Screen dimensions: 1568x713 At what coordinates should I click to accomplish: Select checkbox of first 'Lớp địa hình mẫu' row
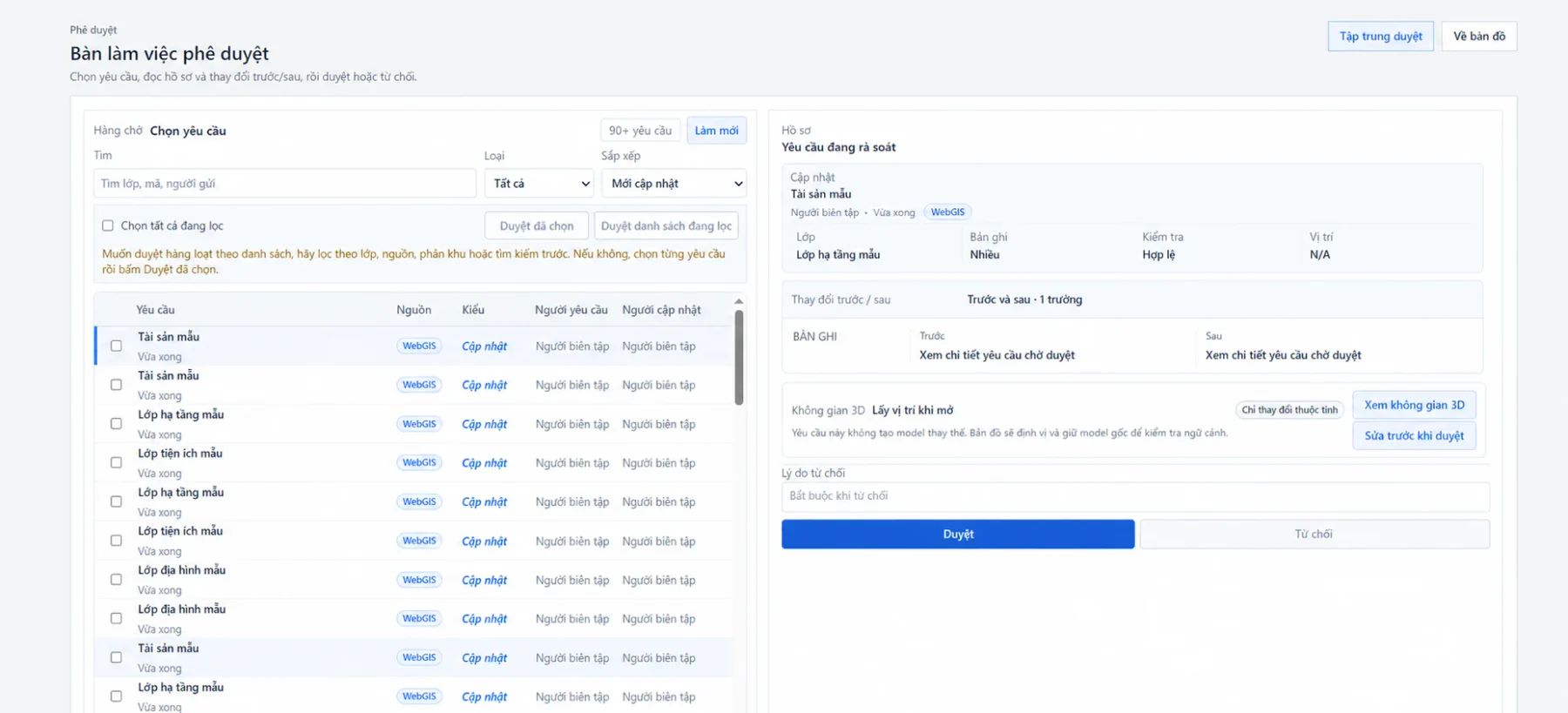(116, 579)
